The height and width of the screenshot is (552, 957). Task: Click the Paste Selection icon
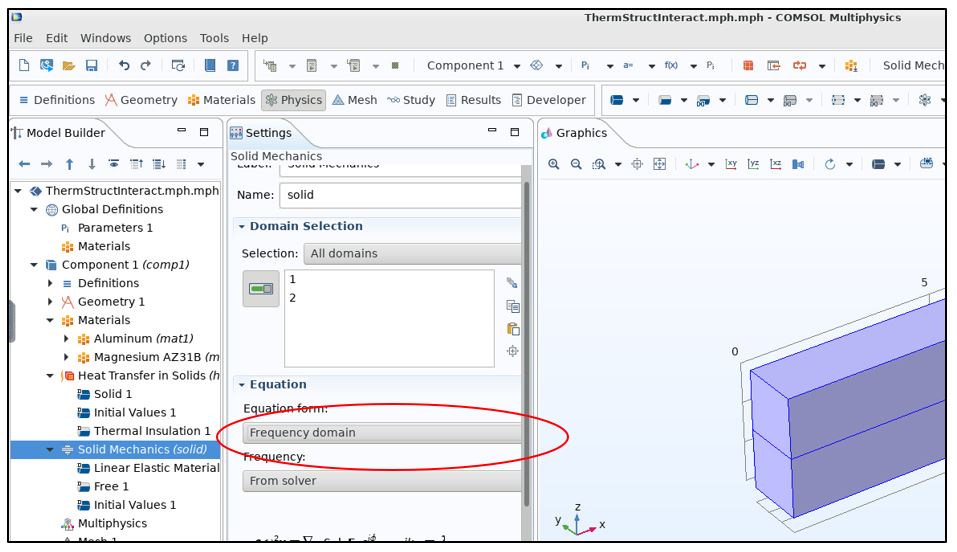coord(513,329)
